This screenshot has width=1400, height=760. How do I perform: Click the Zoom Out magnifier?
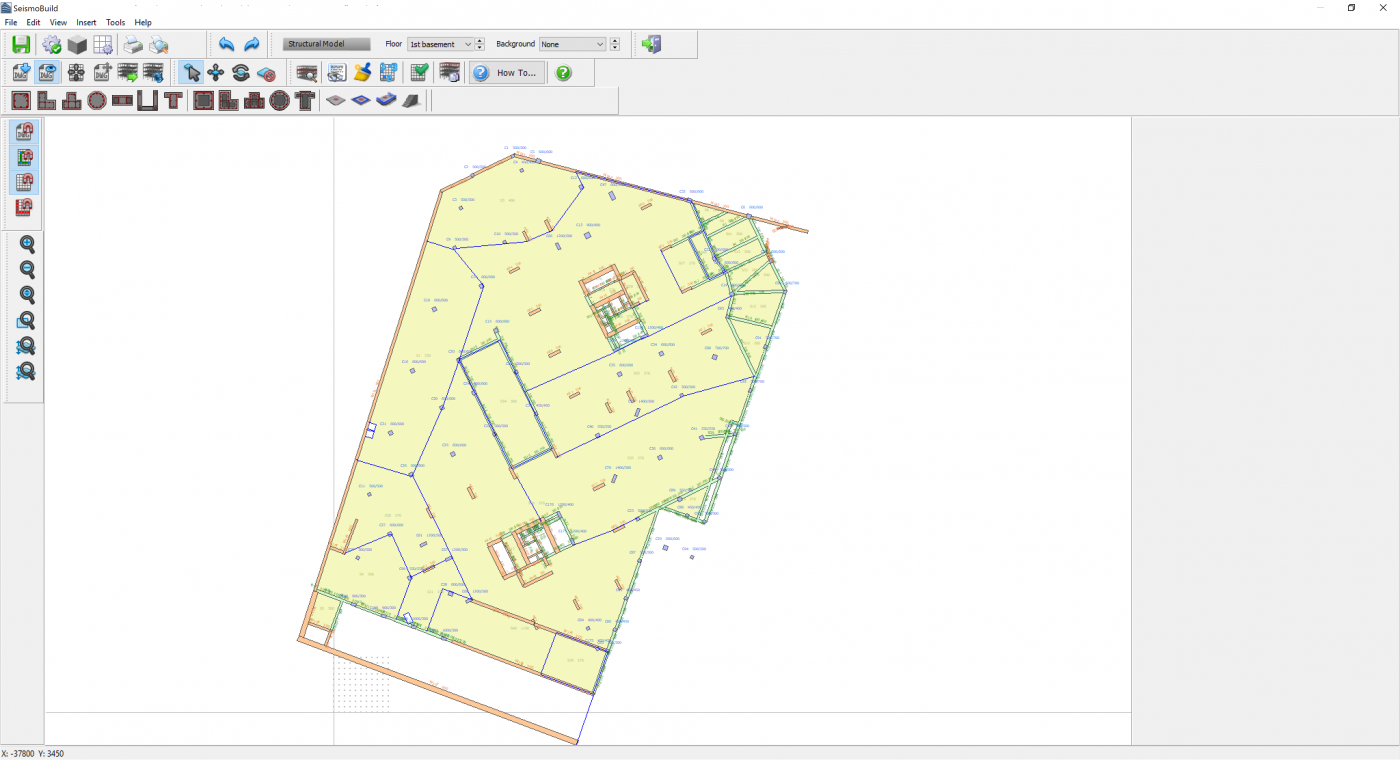[x=27, y=270]
